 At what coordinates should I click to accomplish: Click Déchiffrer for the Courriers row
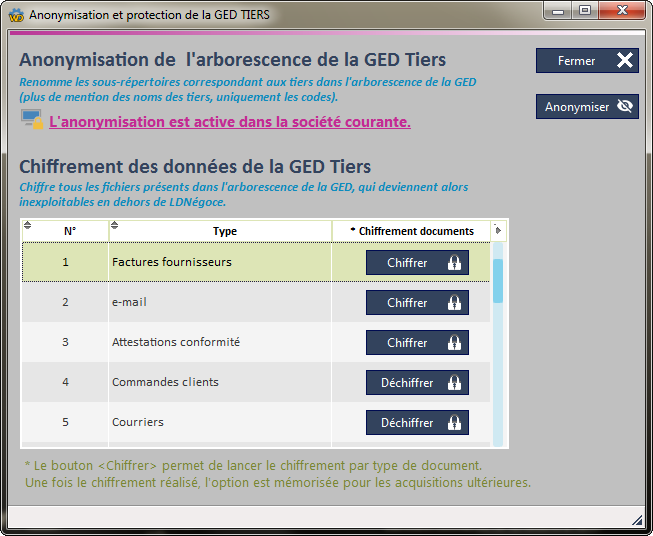pos(416,423)
